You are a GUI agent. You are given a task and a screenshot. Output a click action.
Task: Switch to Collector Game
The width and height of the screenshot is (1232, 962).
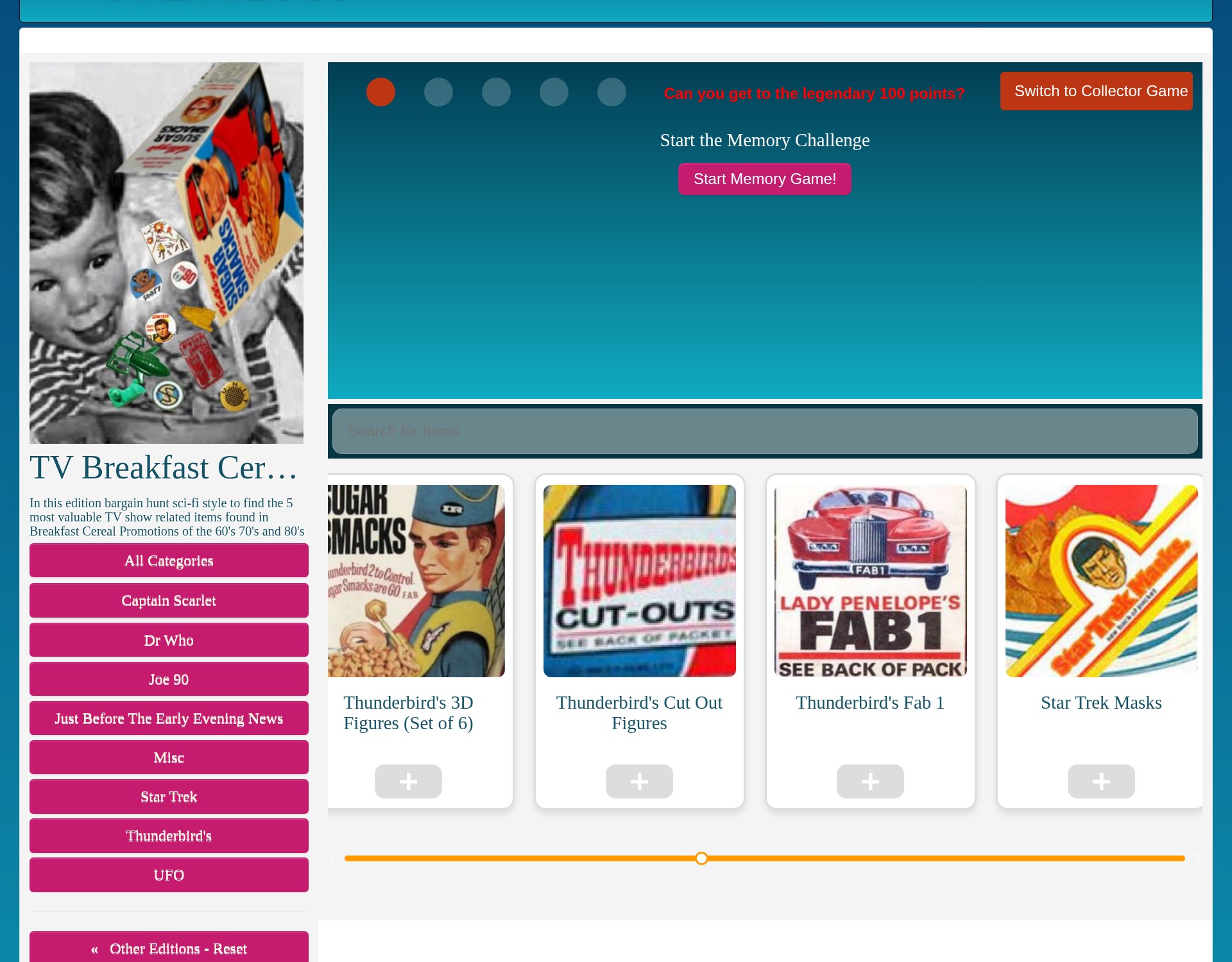(1096, 91)
